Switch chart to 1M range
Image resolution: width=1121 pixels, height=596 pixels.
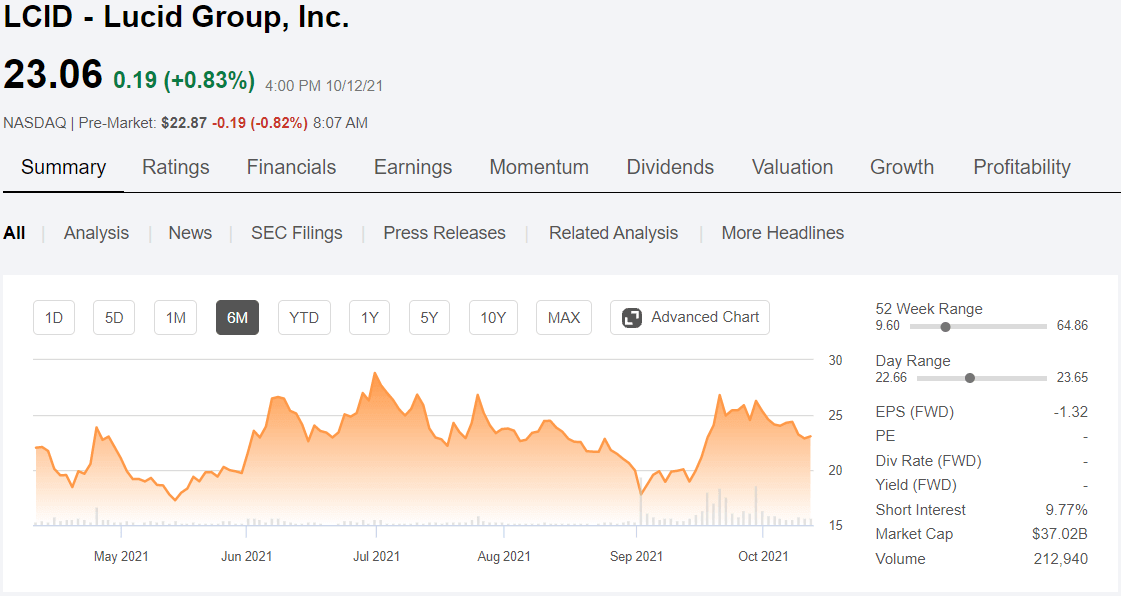point(175,317)
